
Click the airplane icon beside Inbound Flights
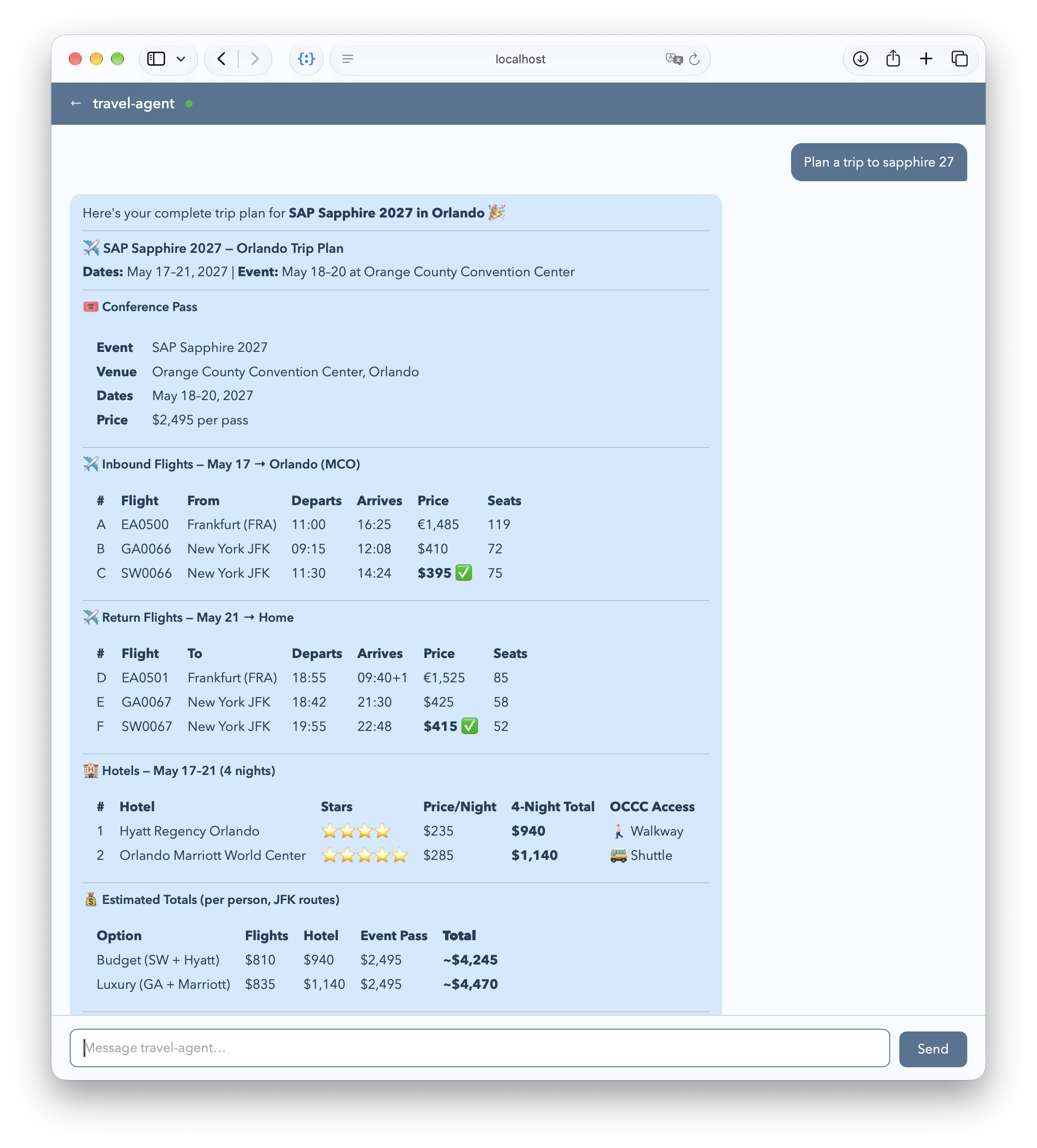(x=90, y=463)
